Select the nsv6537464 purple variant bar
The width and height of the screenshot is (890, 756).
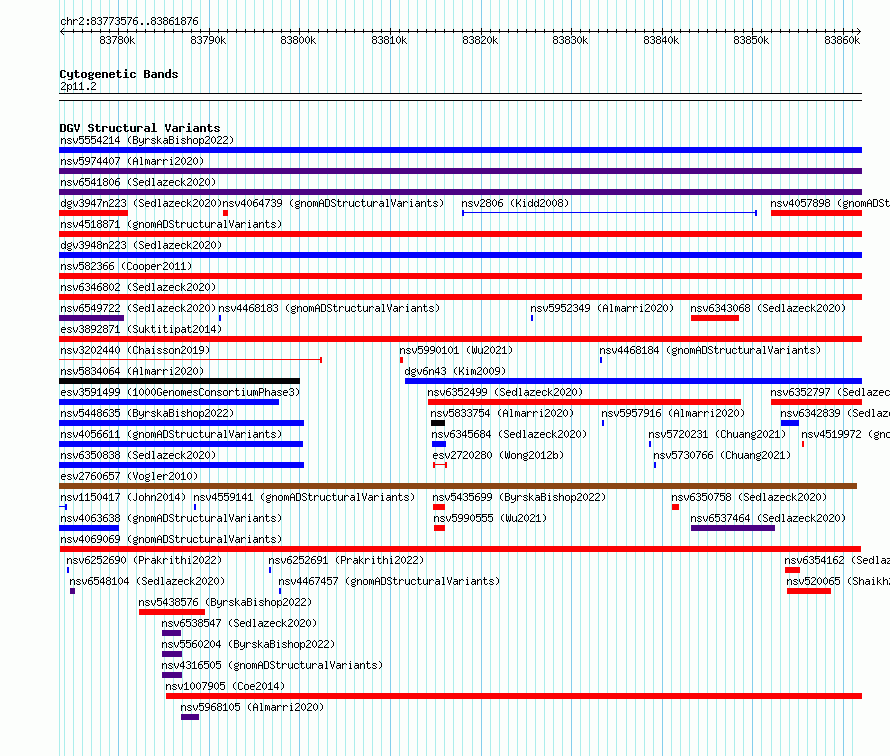[x=733, y=528]
